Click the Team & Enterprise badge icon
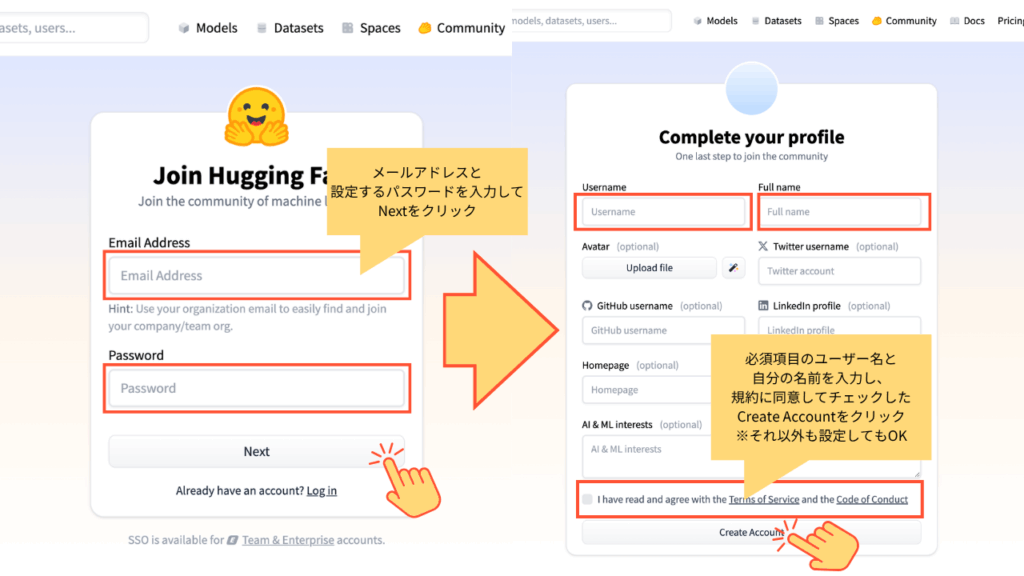 pos(232,540)
